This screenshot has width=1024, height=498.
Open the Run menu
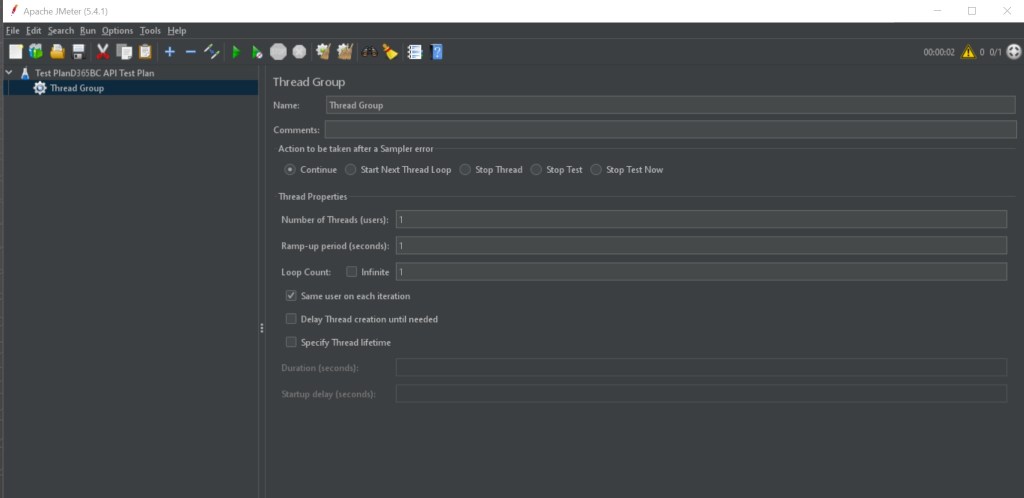[x=88, y=31]
